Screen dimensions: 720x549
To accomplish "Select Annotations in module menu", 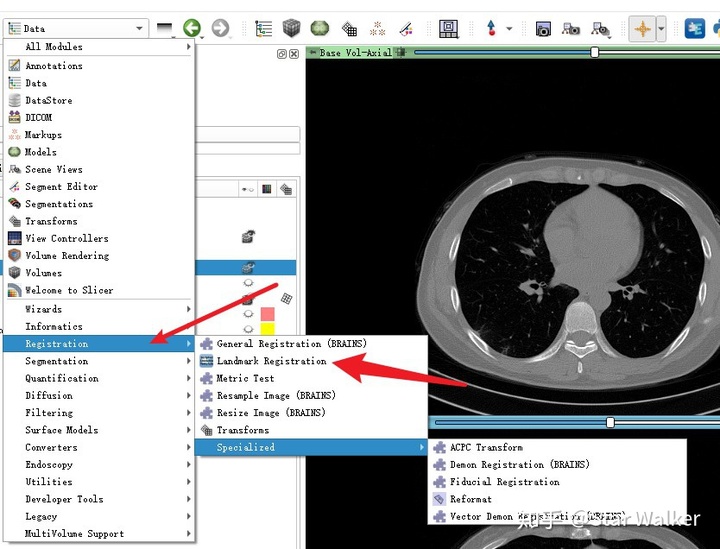I will point(99,66).
